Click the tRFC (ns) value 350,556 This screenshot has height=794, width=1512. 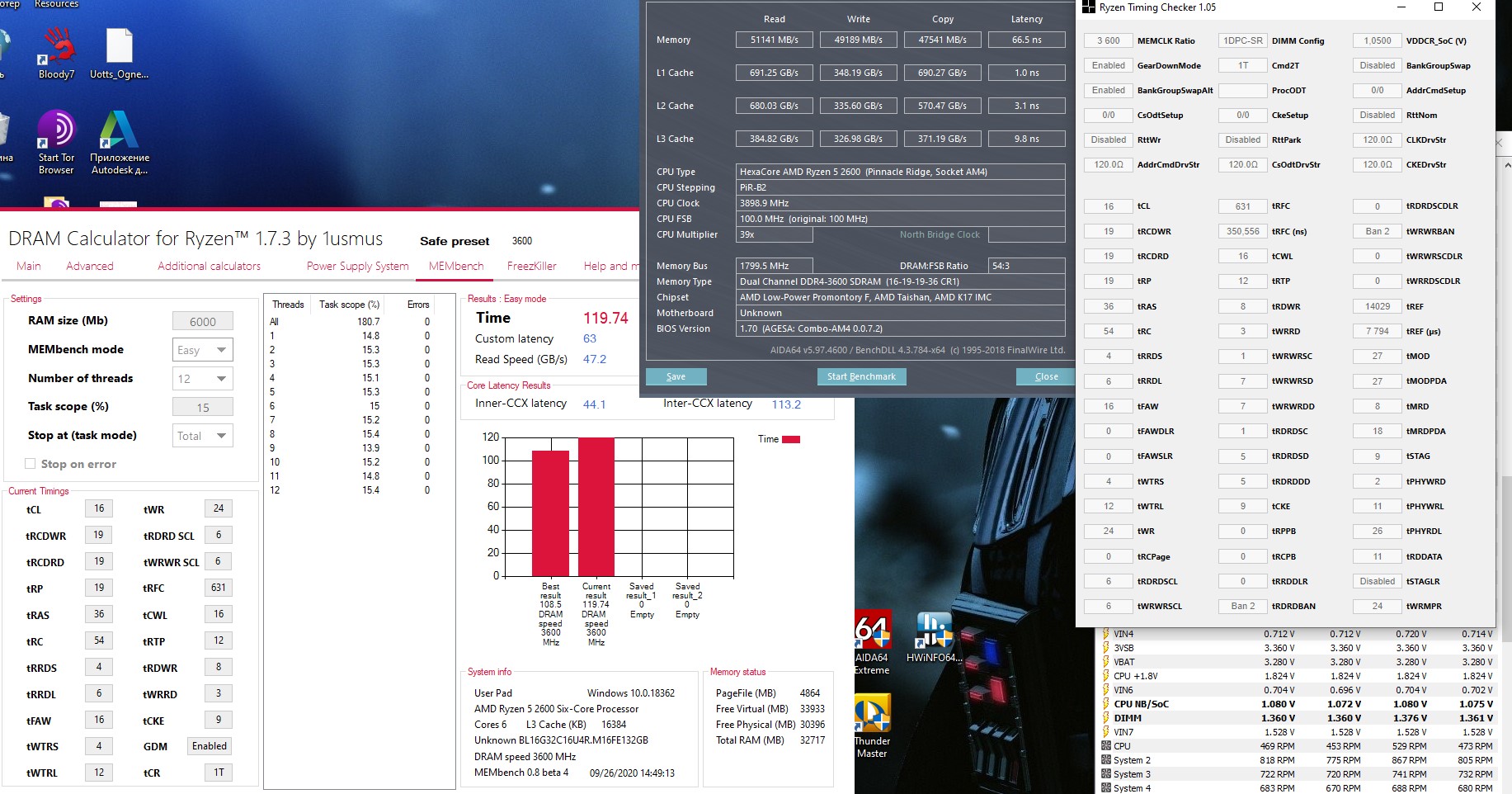coord(1243,231)
